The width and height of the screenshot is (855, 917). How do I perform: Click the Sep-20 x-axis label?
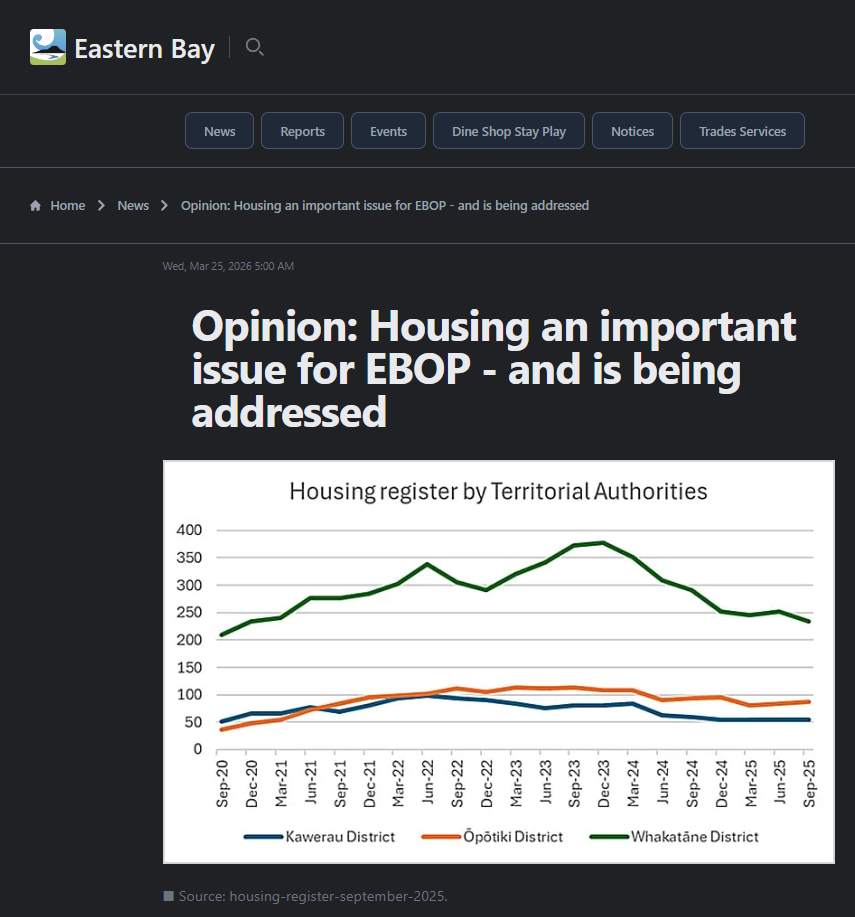coord(222,784)
